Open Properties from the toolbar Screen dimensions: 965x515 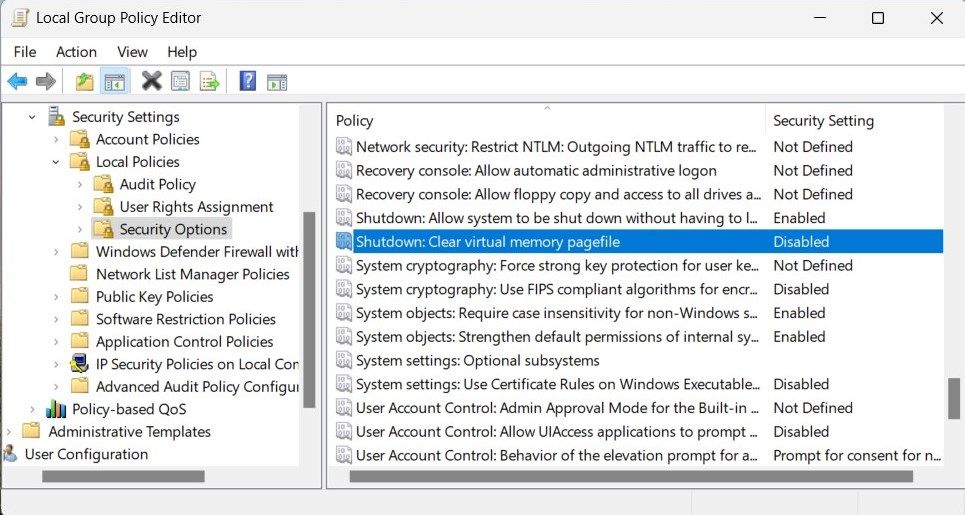[x=180, y=81]
